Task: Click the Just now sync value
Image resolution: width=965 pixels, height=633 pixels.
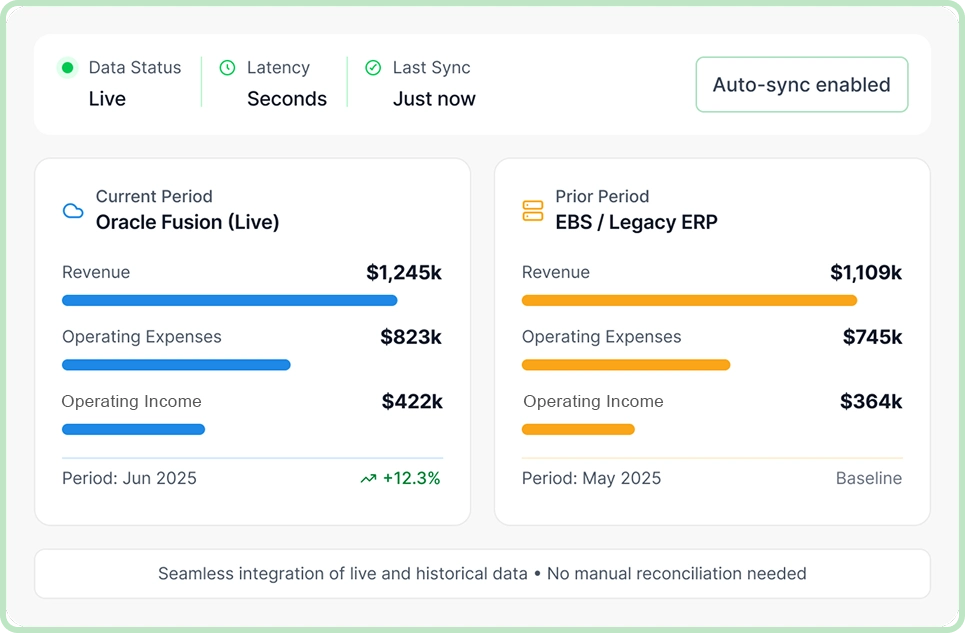Action: tap(434, 99)
